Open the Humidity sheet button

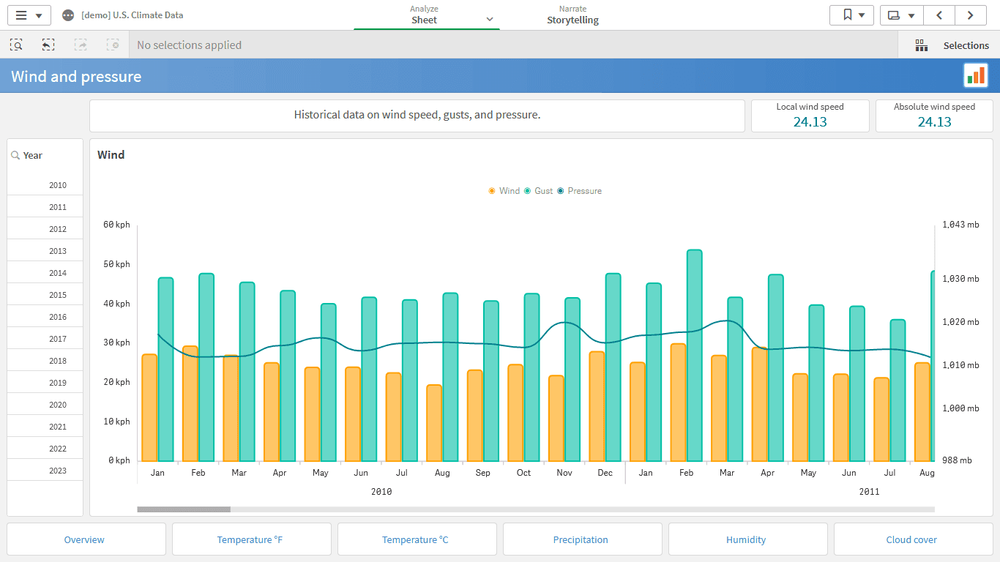click(746, 540)
